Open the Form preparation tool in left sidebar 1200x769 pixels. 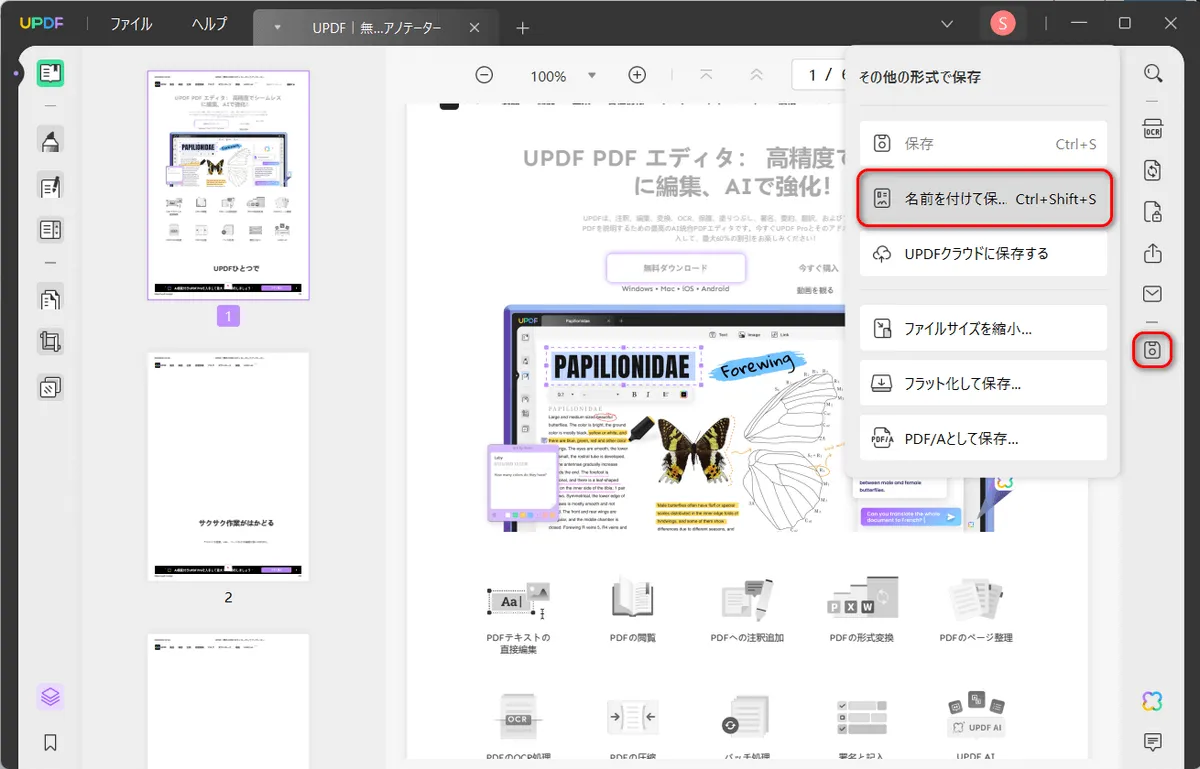(51, 230)
